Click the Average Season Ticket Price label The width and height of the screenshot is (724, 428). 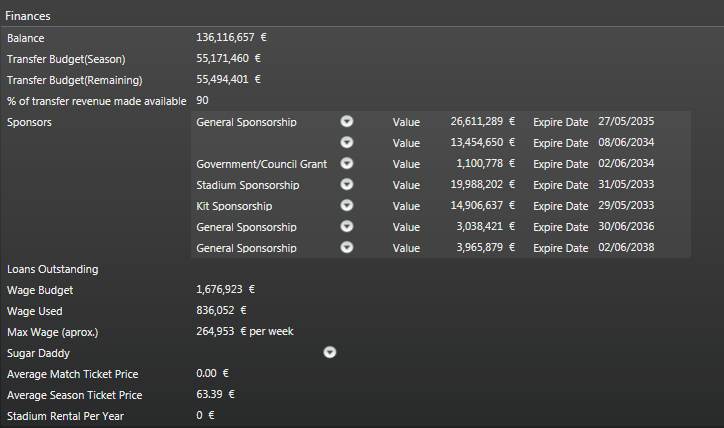(74, 395)
